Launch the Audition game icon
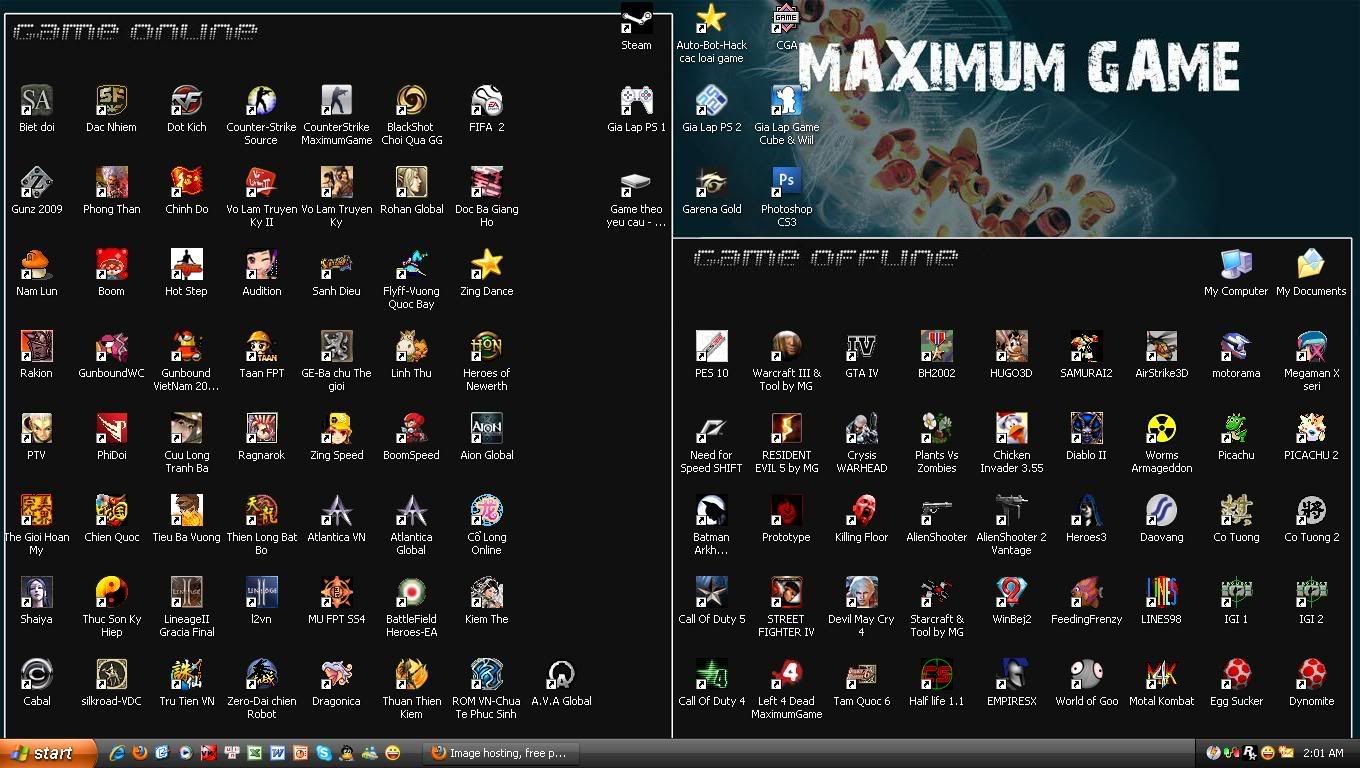1360x768 pixels. tap(261, 265)
